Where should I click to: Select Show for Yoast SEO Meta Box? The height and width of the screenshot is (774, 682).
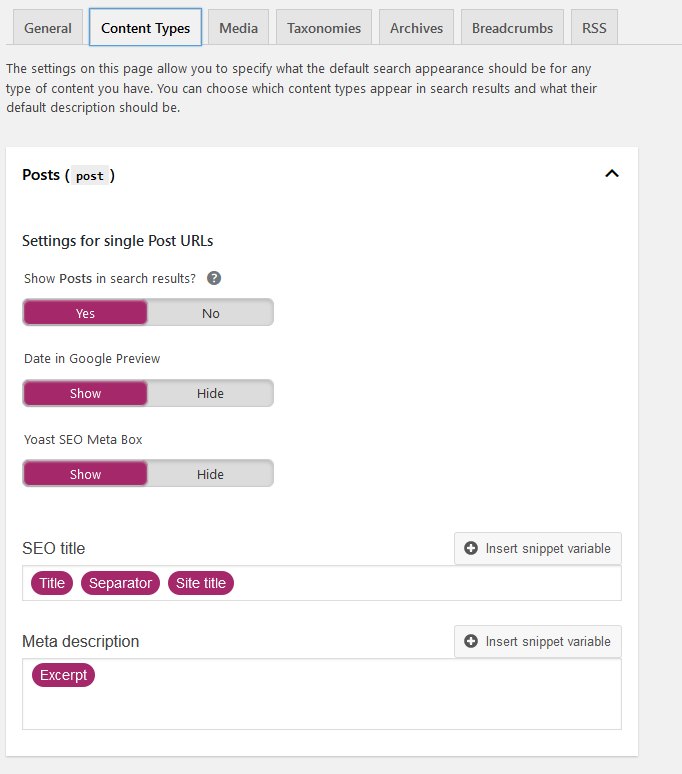85,474
